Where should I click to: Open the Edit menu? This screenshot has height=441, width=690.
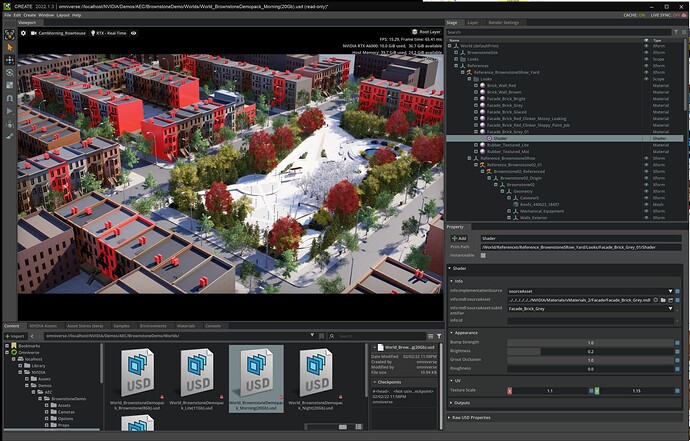(17, 15)
